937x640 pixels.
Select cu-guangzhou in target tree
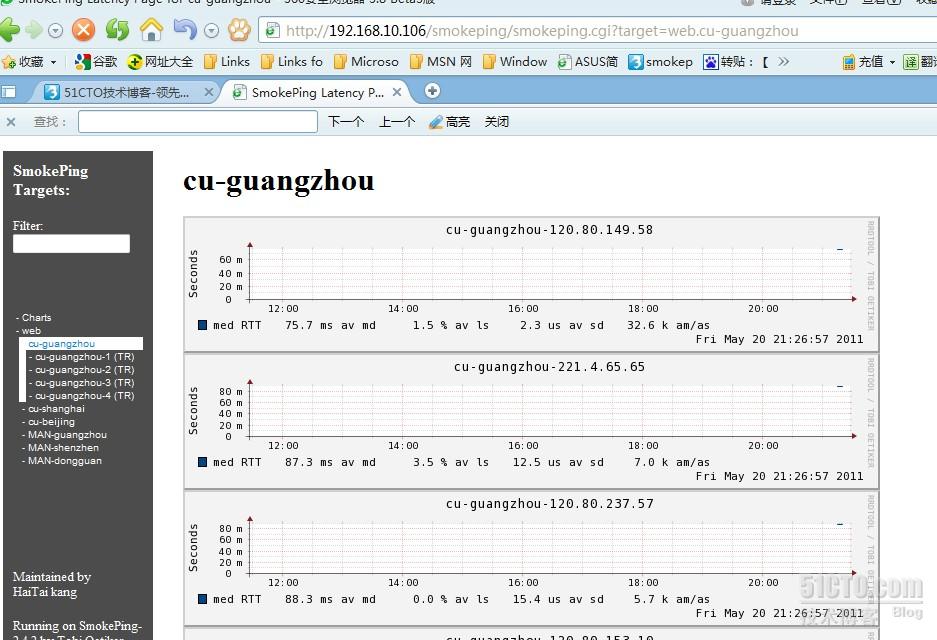point(62,344)
